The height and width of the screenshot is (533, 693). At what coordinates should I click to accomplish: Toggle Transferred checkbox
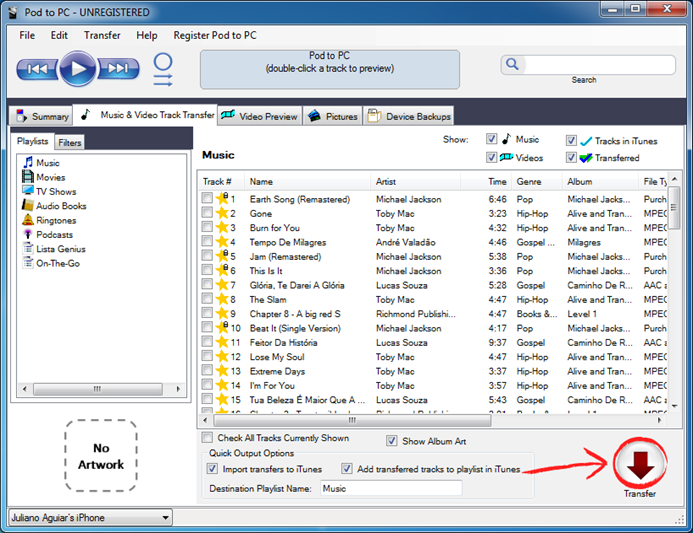(x=571, y=157)
